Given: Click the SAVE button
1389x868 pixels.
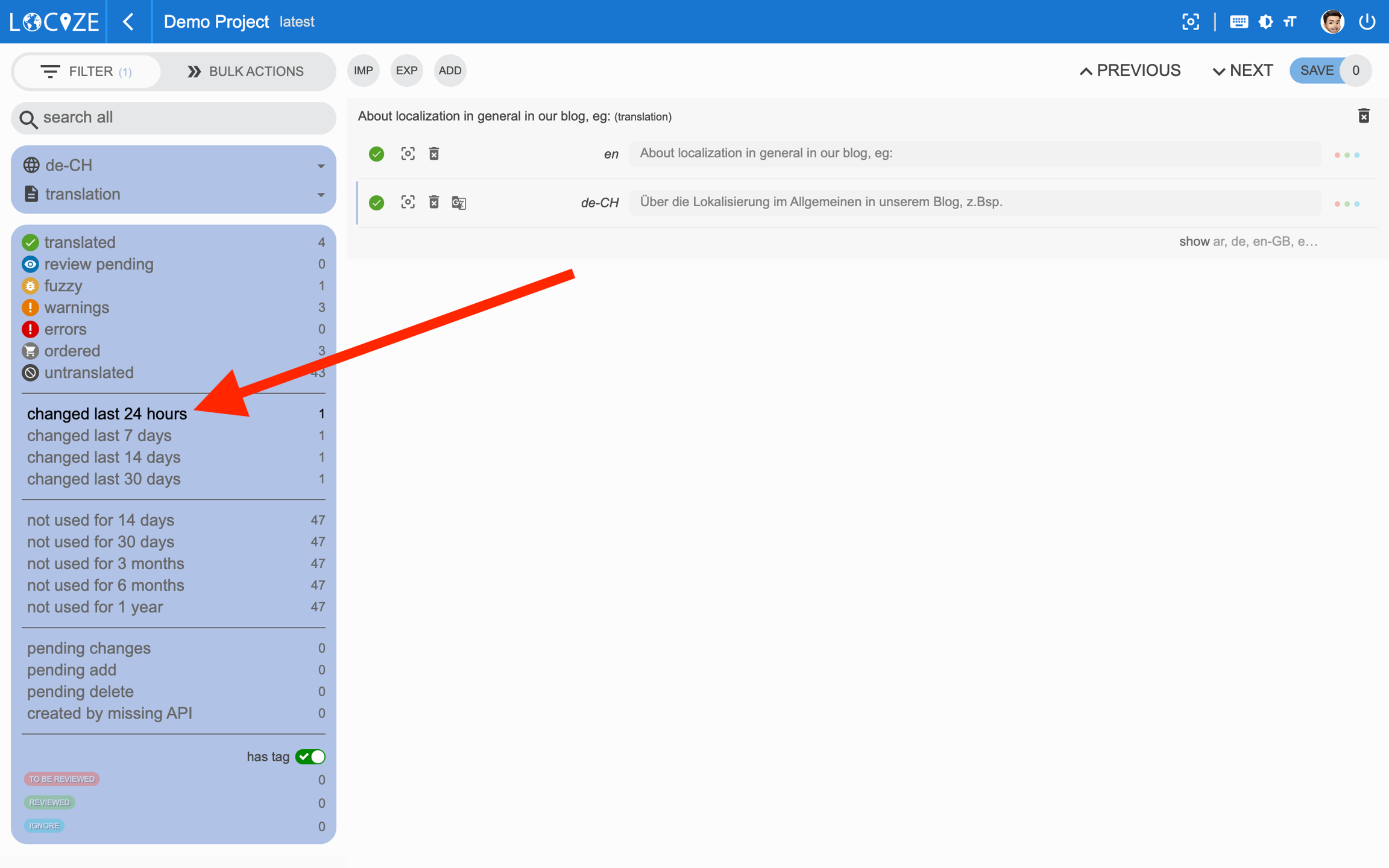Looking at the screenshot, I should [x=1317, y=71].
